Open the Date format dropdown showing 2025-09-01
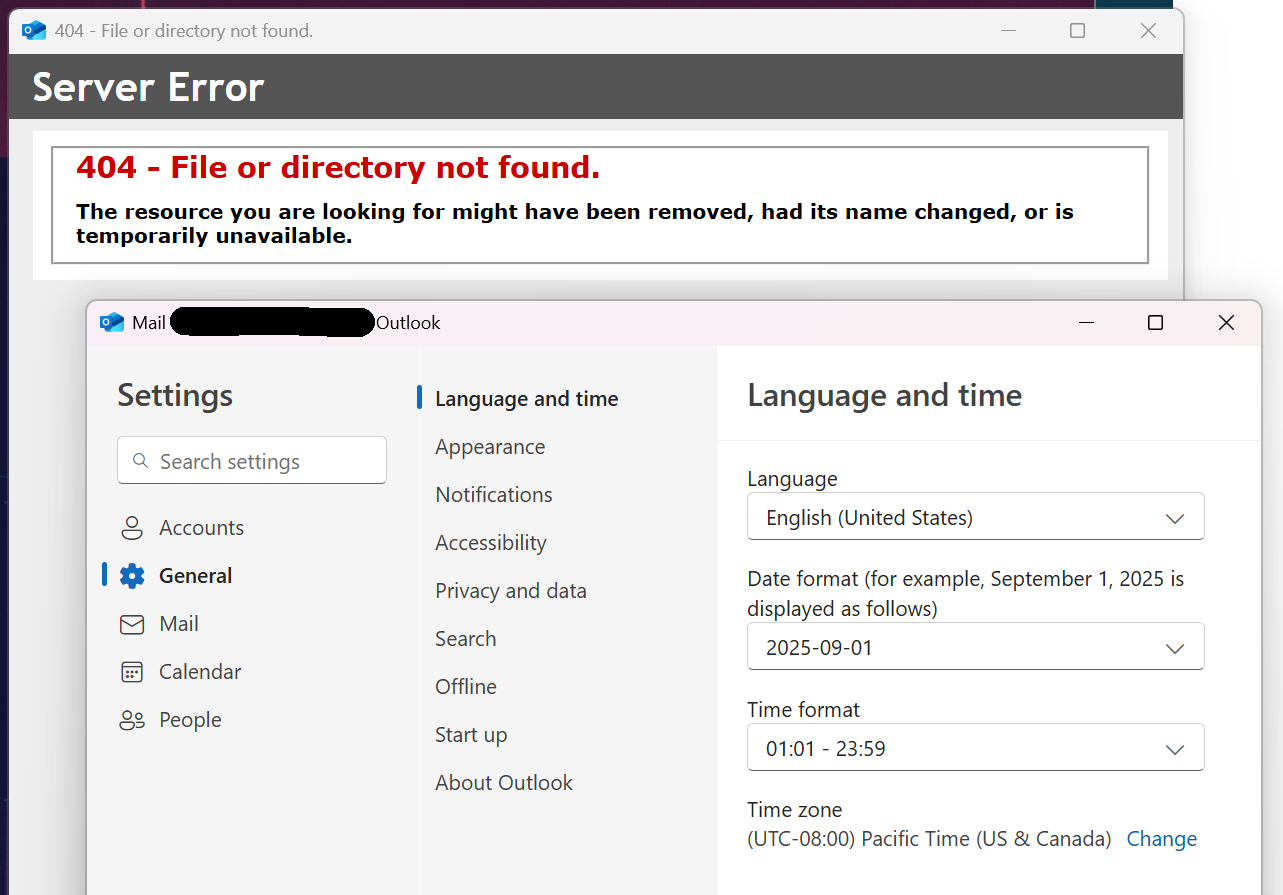 (976, 647)
